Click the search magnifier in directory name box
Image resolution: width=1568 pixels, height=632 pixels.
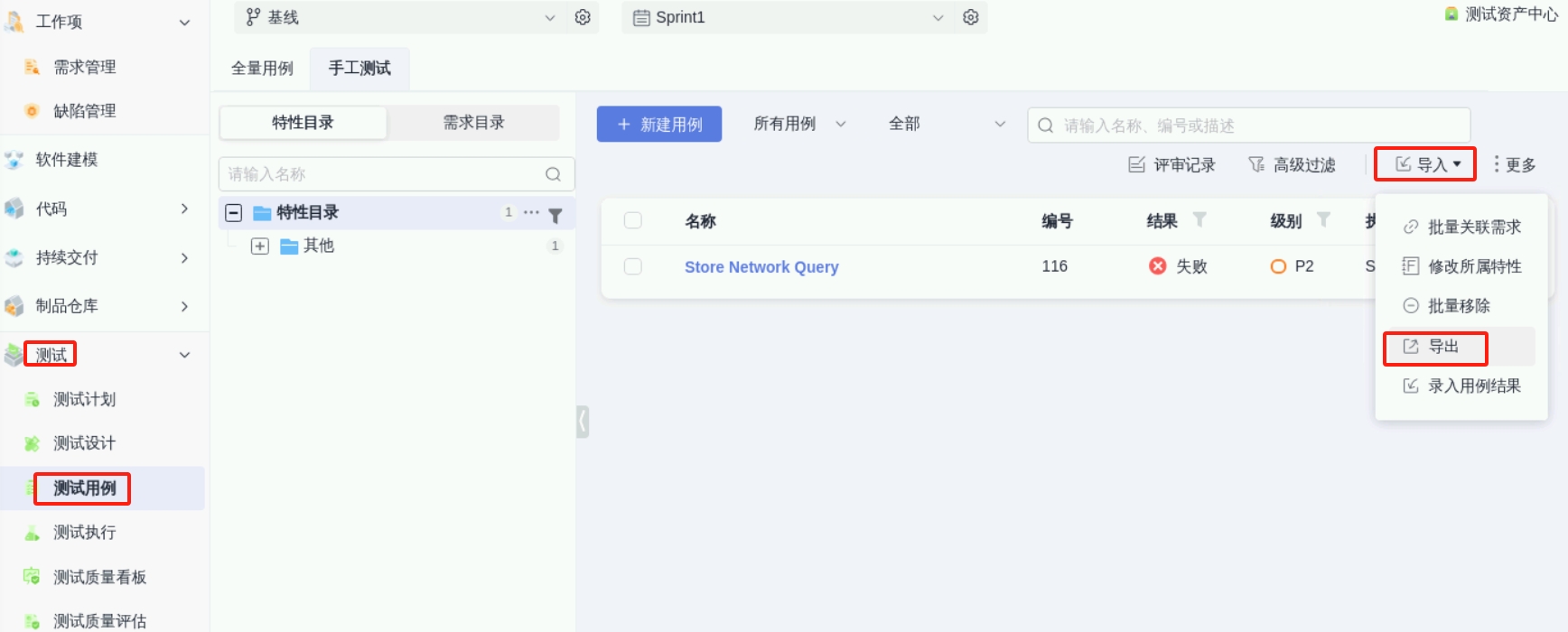pyautogui.click(x=553, y=174)
